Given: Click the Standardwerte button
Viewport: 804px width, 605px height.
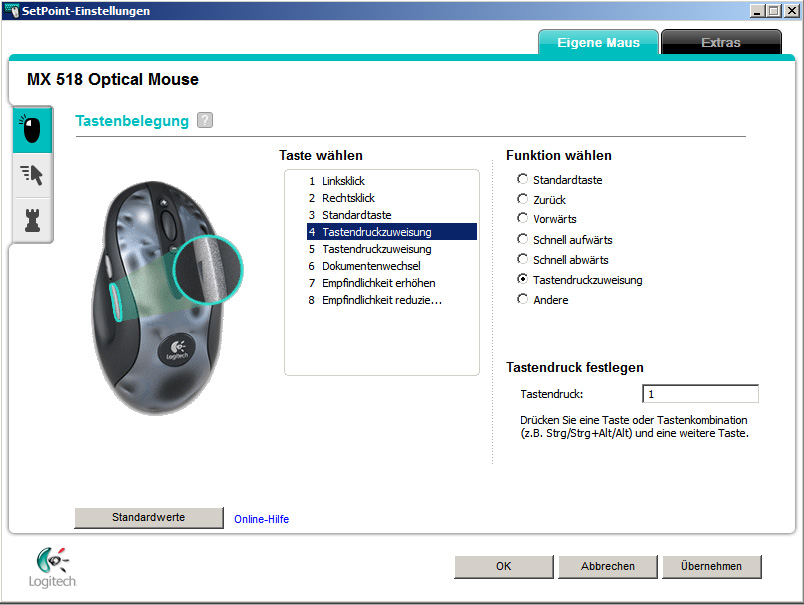Looking at the screenshot, I should [149, 517].
